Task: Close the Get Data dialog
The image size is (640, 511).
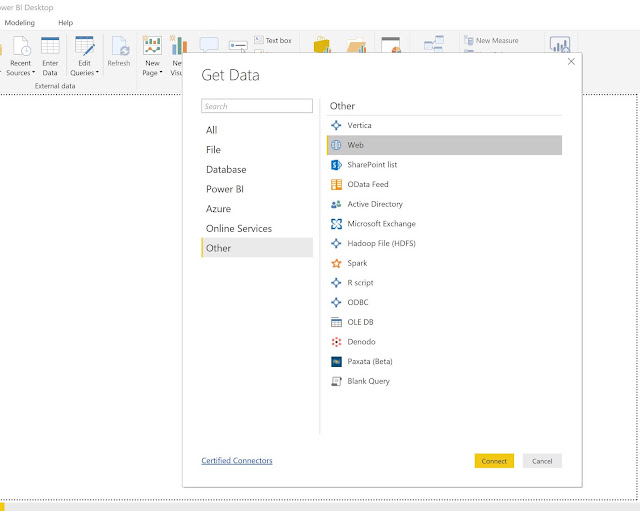Action: 571,62
